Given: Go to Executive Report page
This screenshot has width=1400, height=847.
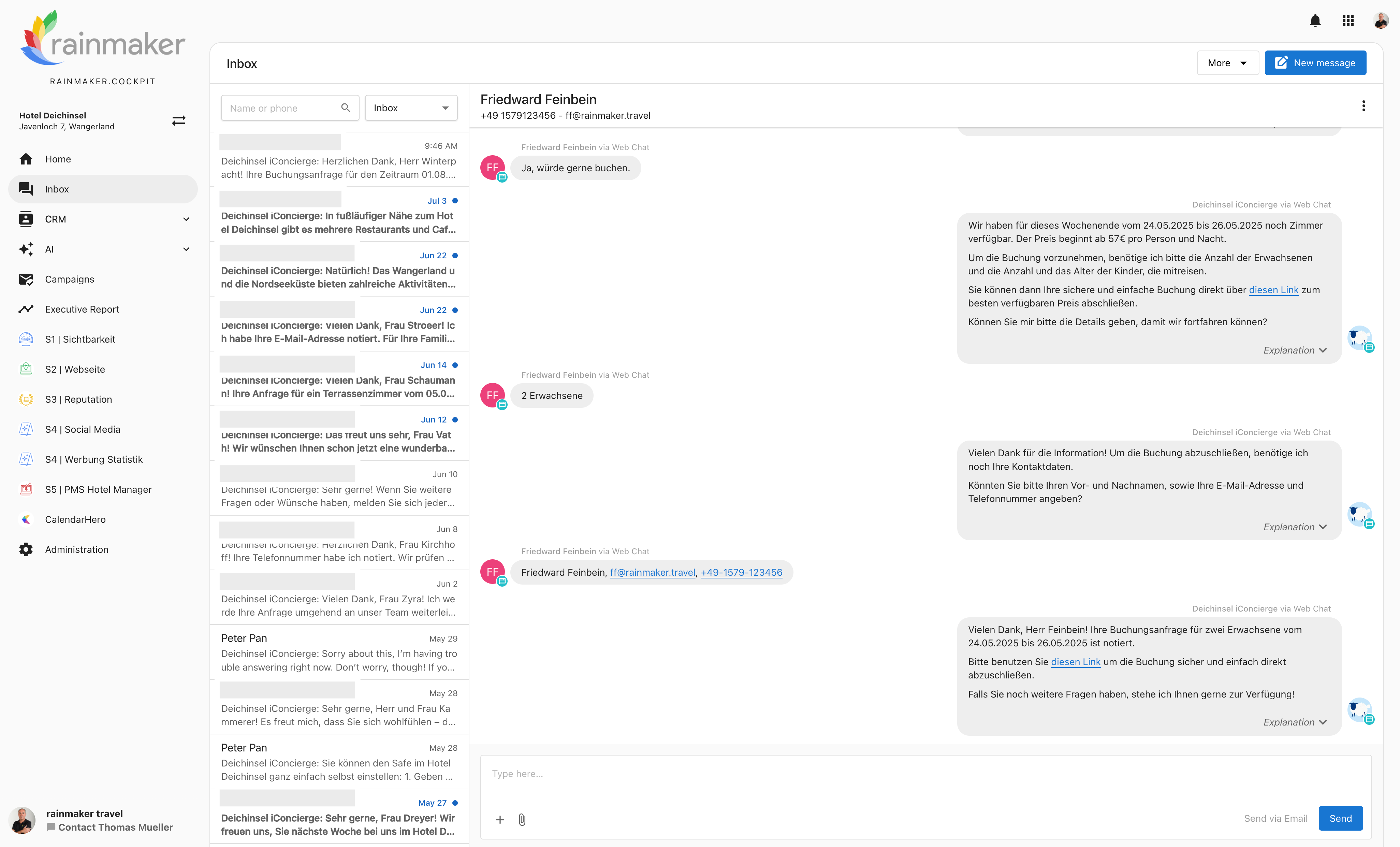Looking at the screenshot, I should click(82, 309).
